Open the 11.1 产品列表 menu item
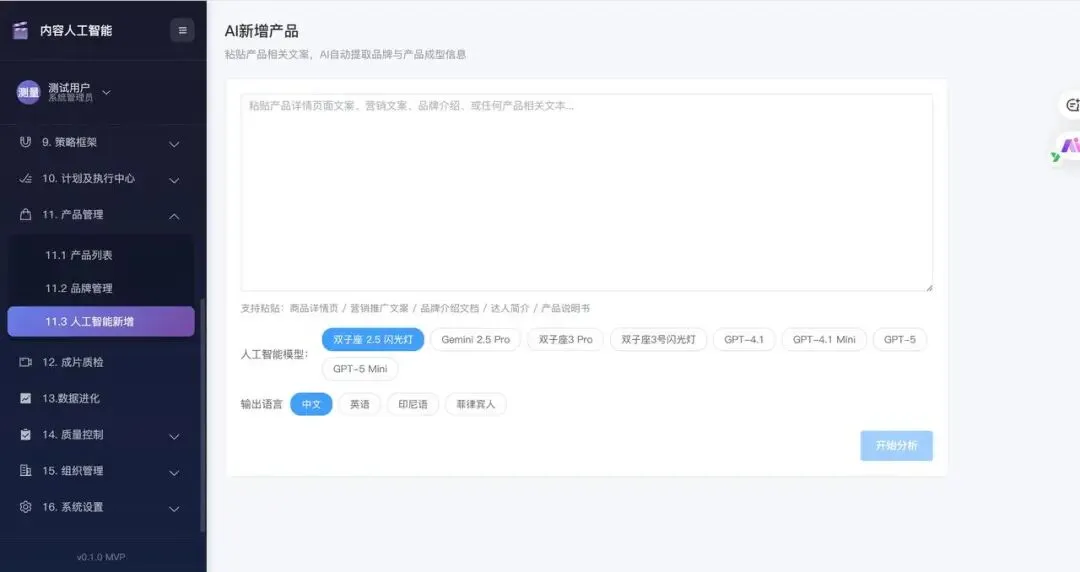The width and height of the screenshot is (1080, 572). coord(79,255)
